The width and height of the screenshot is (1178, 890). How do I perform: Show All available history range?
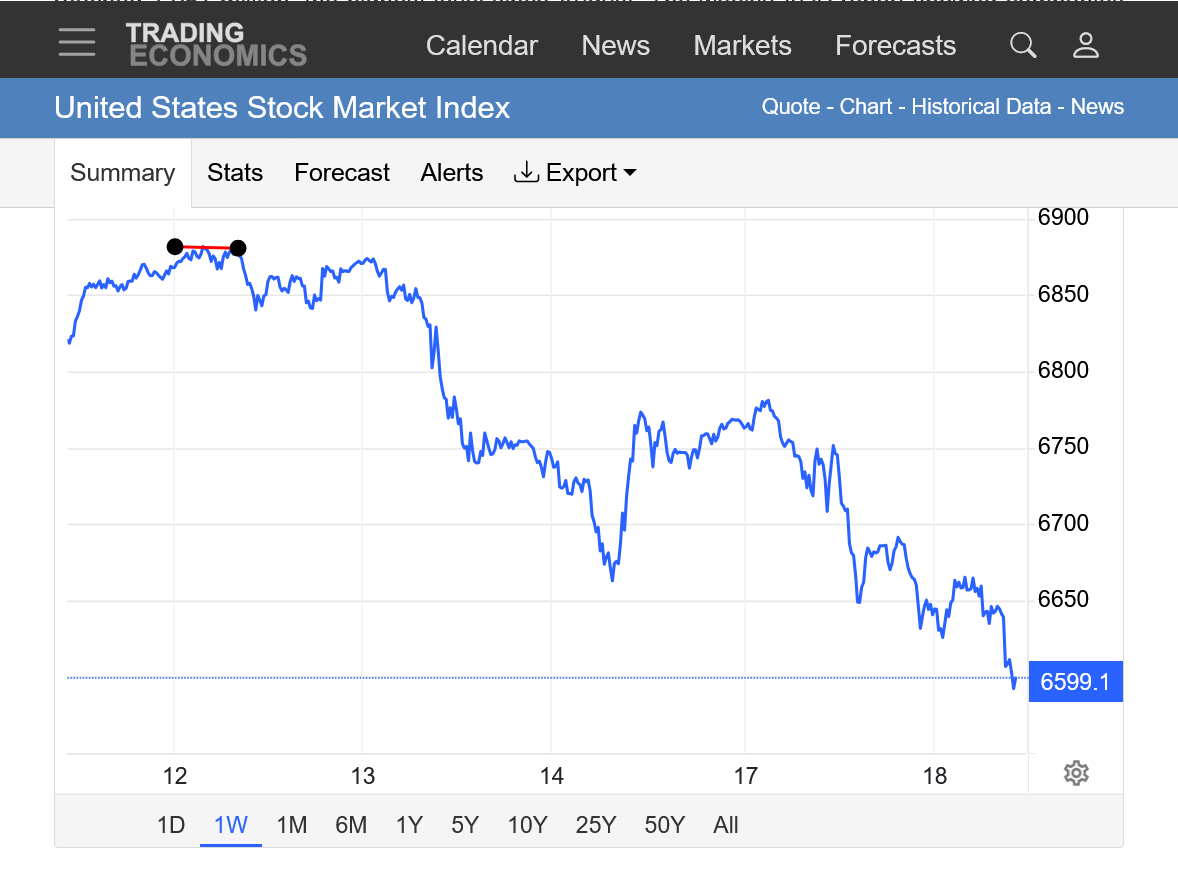pos(726,825)
